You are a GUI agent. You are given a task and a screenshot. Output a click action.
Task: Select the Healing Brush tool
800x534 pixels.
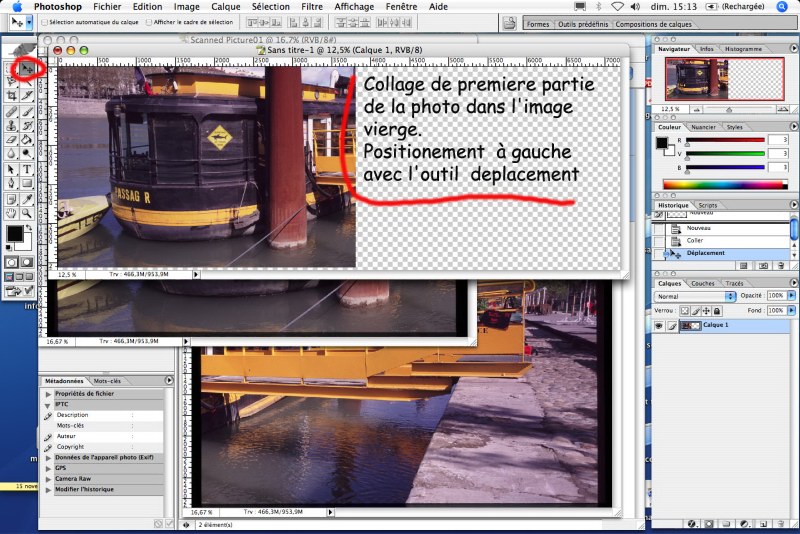click(11, 112)
